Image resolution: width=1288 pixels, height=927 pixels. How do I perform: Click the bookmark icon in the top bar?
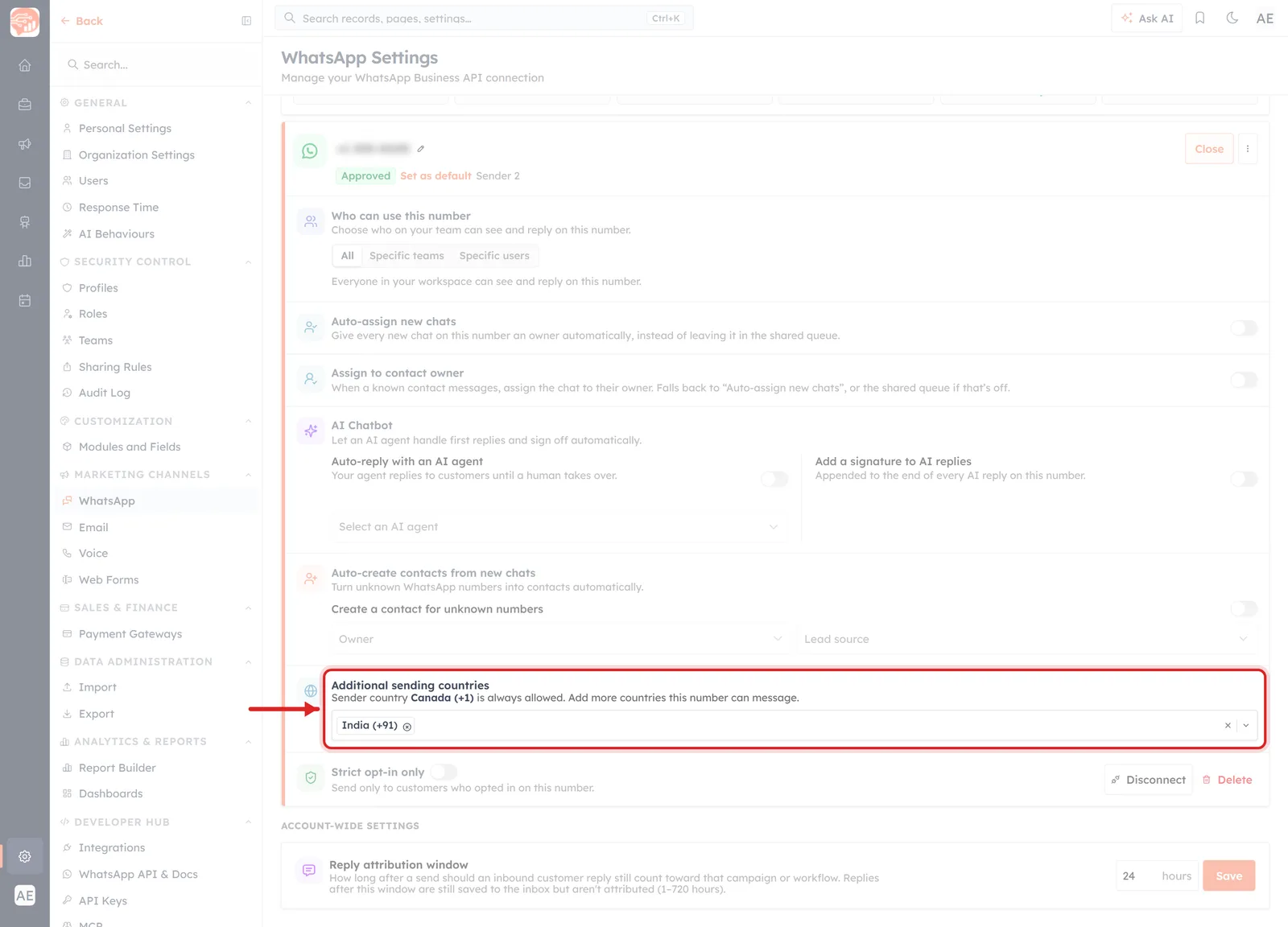(x=1199, y=18)
